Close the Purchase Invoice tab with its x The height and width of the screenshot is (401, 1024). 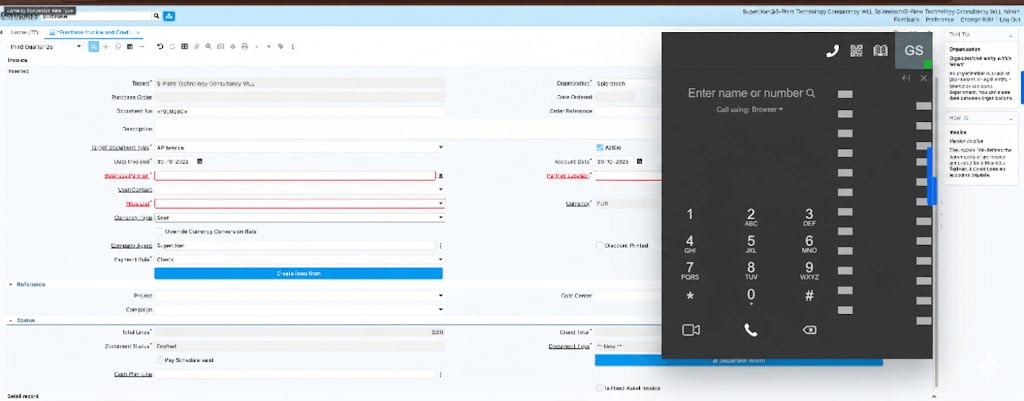coord(138,32)
